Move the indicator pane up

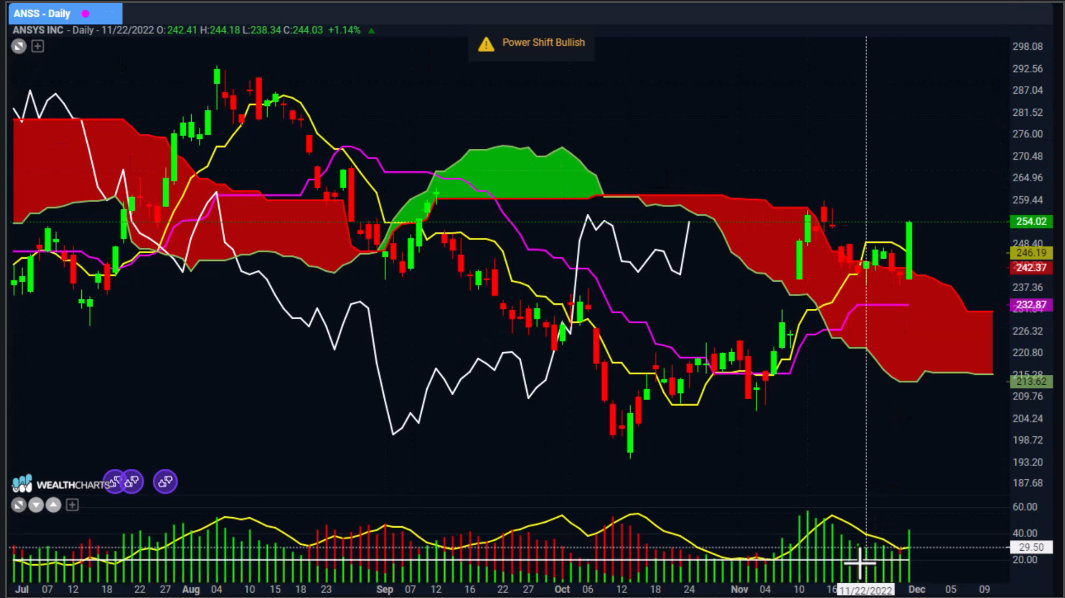pos(54,505)
